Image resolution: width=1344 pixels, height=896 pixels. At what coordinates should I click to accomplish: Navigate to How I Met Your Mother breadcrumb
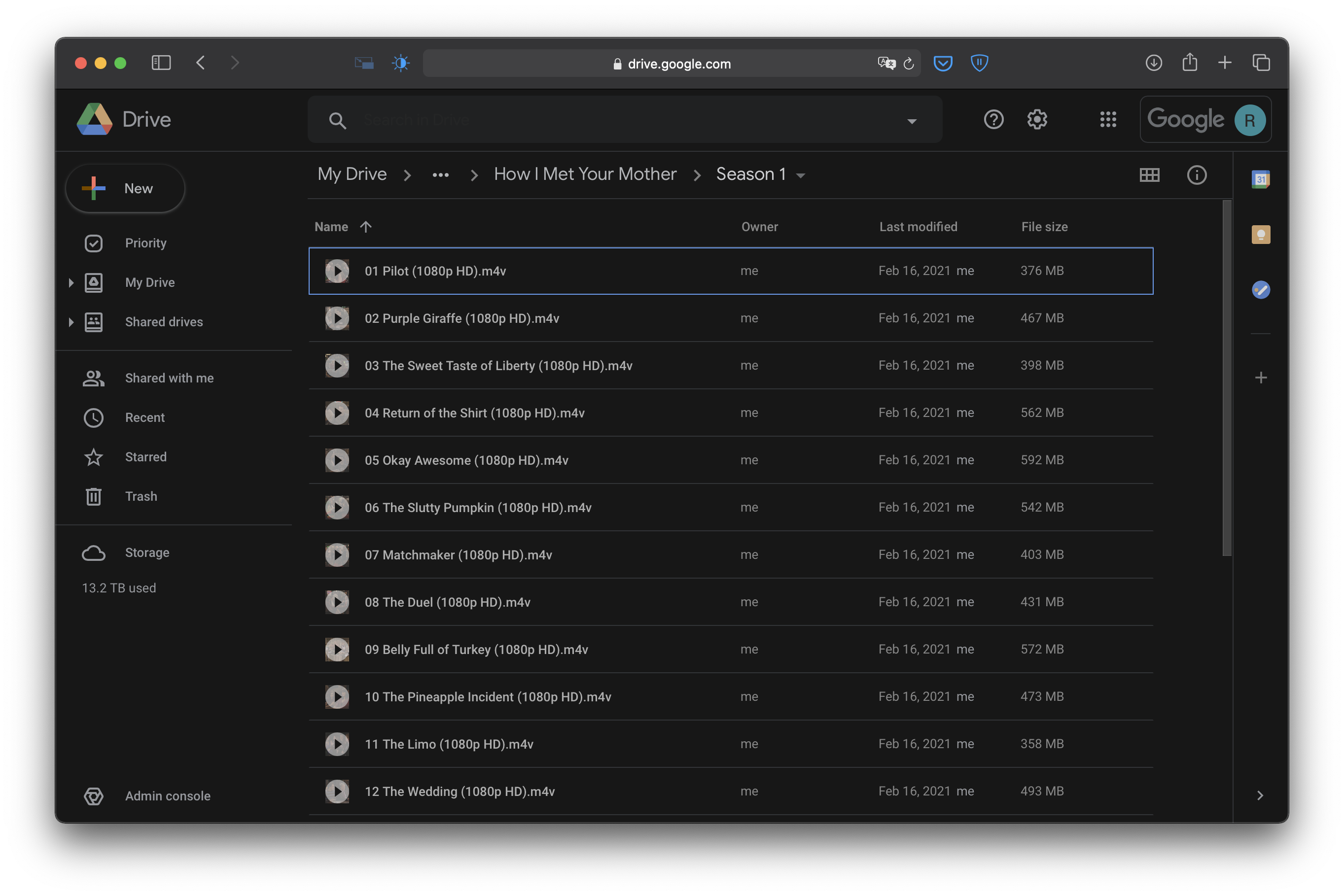click(x=585, y=174)
